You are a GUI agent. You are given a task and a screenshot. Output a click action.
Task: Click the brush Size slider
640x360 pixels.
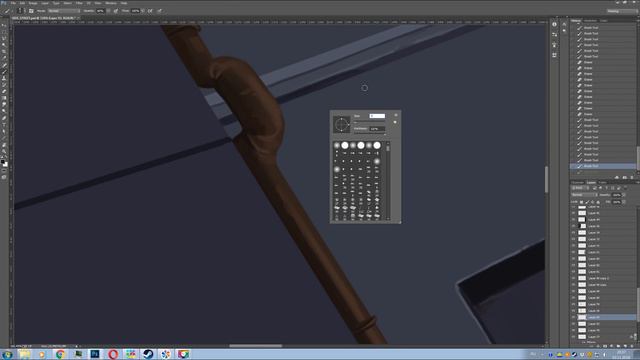[369, 122]
